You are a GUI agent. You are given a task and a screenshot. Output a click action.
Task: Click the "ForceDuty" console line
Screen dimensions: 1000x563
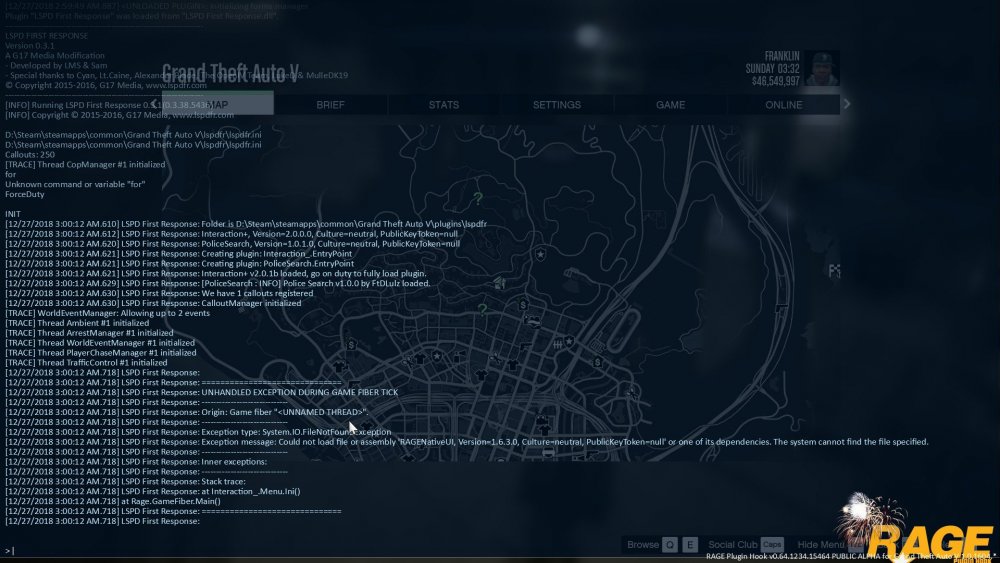(x=25, y=194)
